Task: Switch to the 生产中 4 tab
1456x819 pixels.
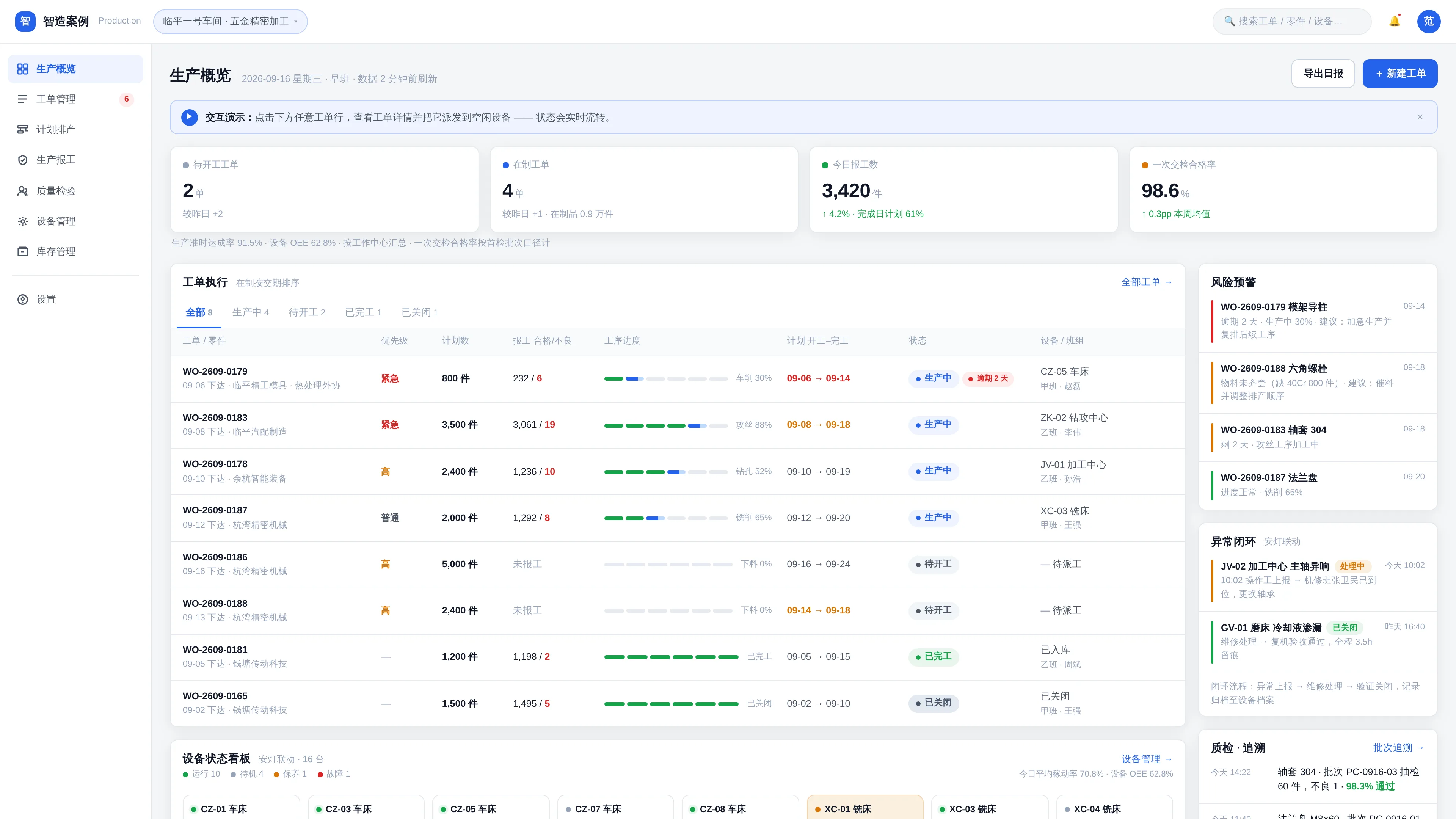Action: click(x=250, y=312)
